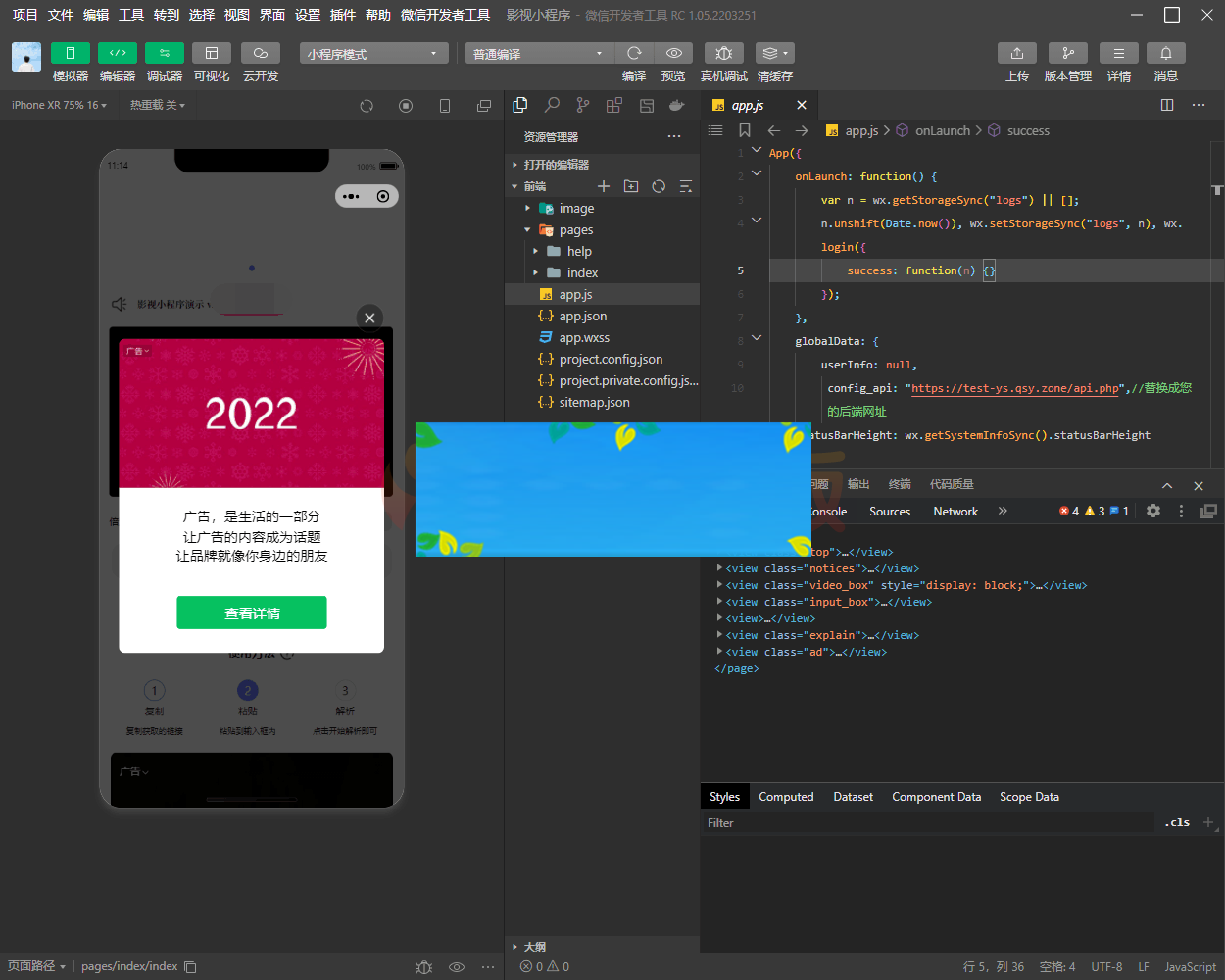Open the iPhone XR device dropdown
The width and height of the screenshot is (1225, 980).
59,105
